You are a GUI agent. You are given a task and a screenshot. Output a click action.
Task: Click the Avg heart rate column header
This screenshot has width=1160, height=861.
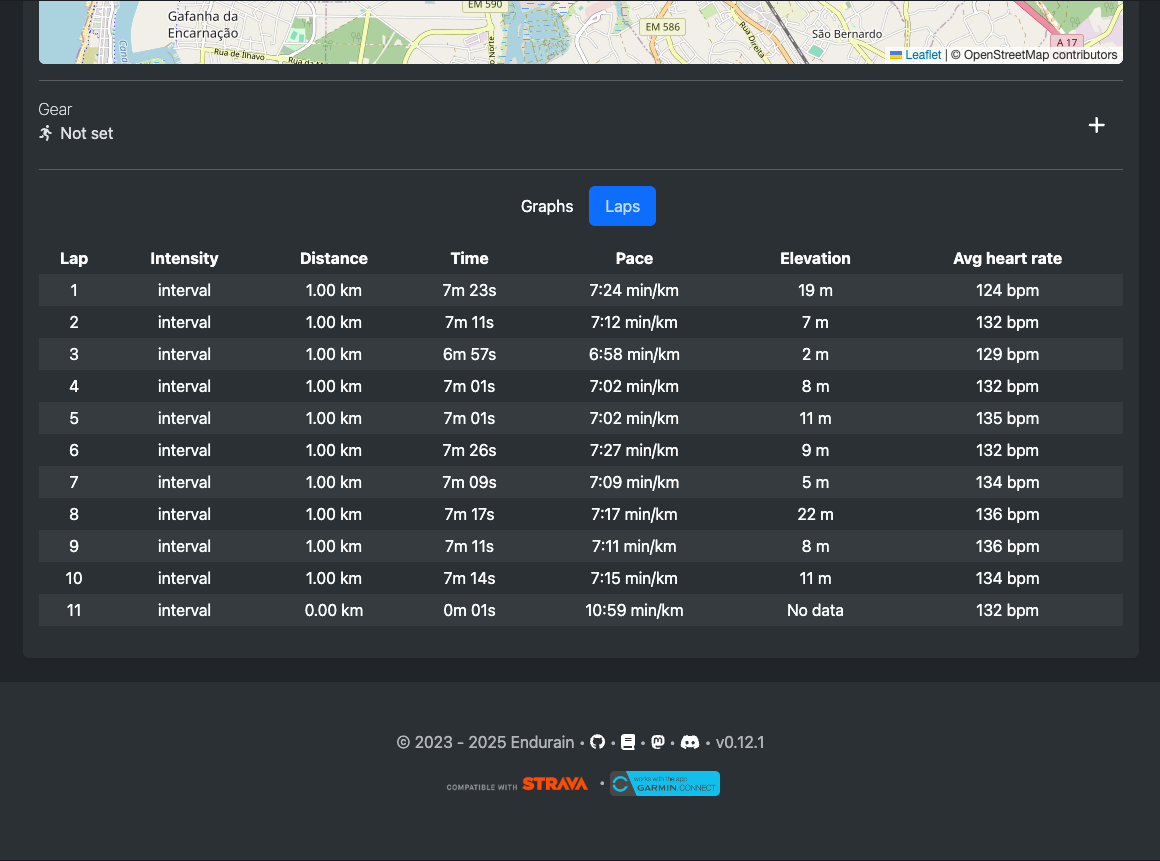1008,258
